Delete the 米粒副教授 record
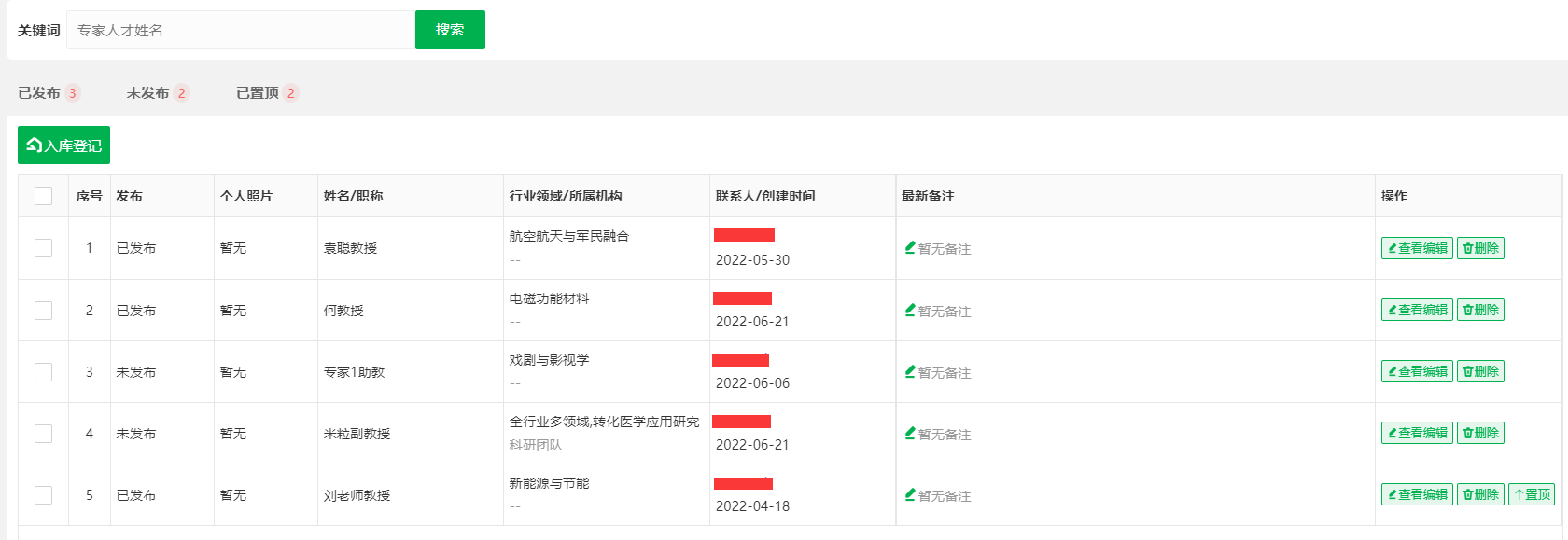1568x540 pixels. point(1480,433)
